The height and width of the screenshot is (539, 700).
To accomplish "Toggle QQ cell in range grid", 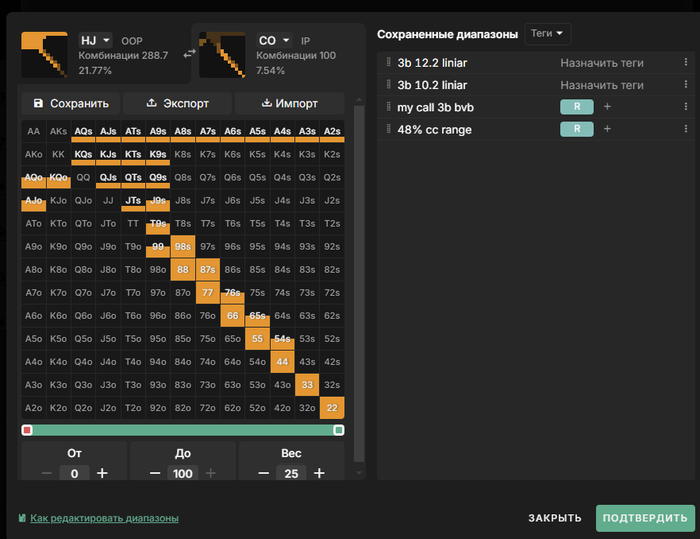I will [83, 177].
